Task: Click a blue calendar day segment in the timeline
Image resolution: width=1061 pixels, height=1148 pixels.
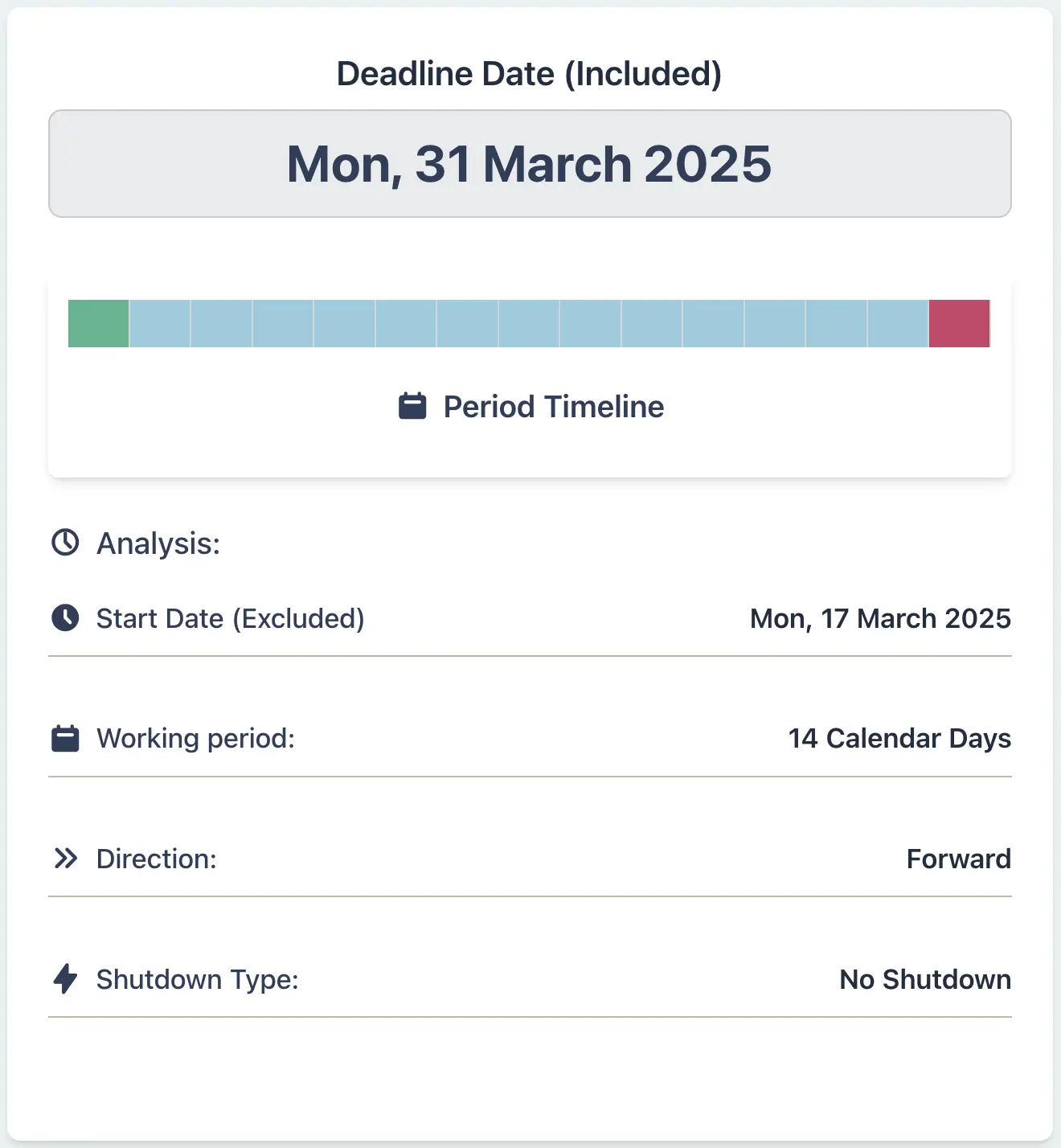Action: [530, 322]
